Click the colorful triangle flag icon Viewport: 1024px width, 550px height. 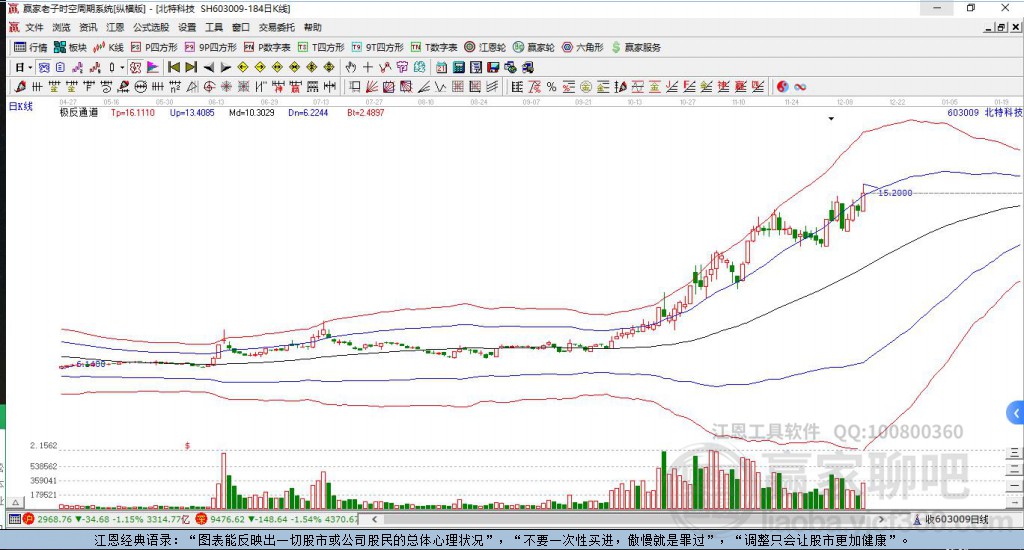click(152, 67)
